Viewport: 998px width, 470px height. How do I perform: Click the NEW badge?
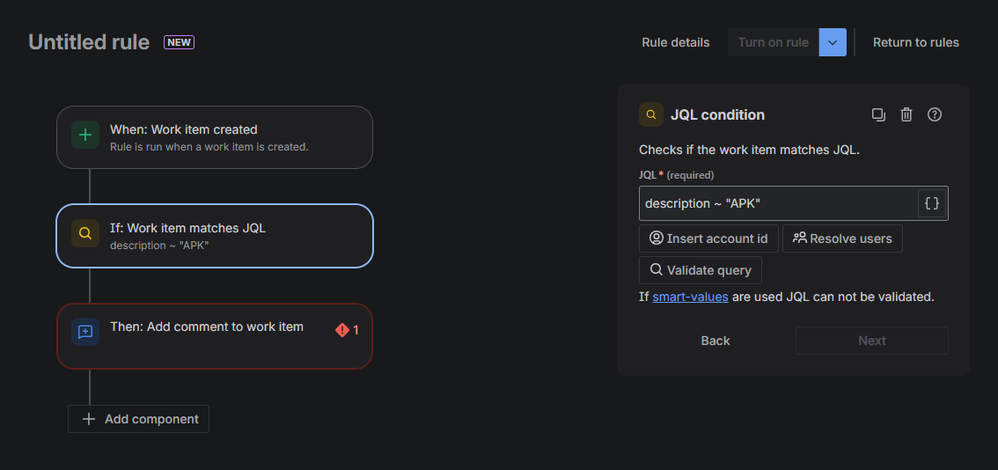tap(179, 43)
